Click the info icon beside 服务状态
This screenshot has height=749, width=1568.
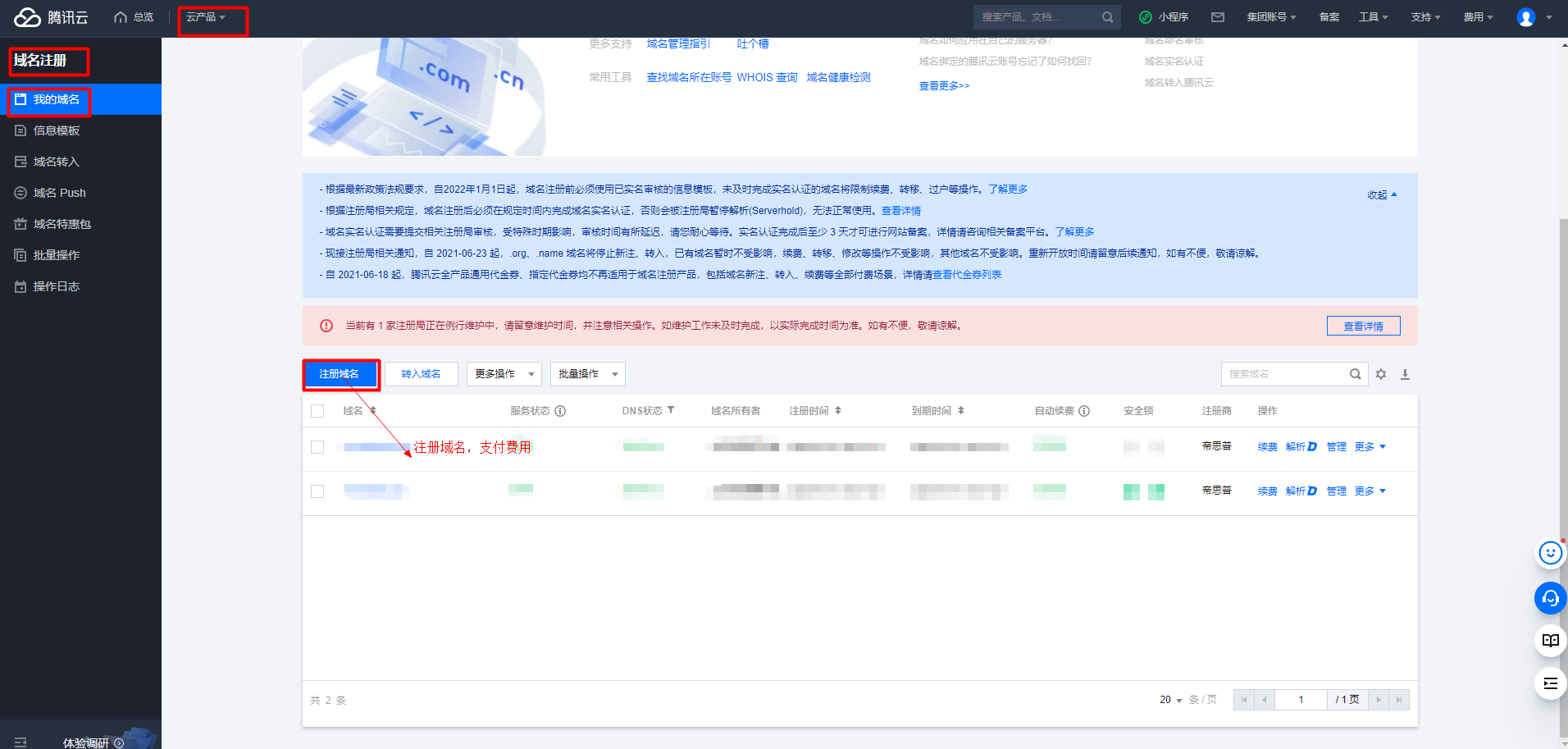pos(560,411)
